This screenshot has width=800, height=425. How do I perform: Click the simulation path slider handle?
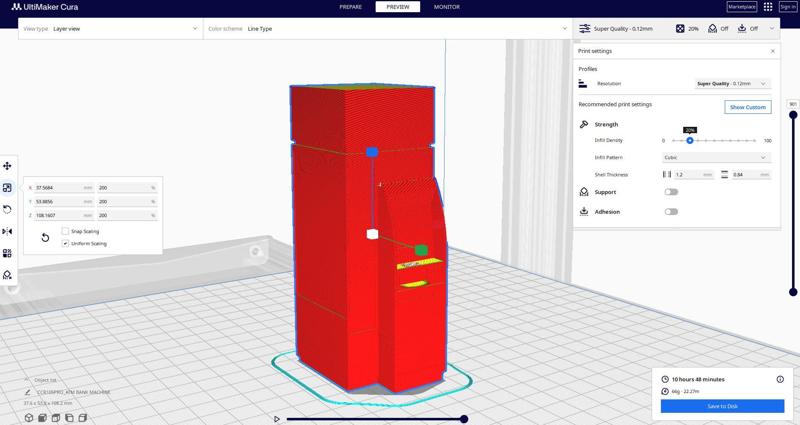coord(464,419)
